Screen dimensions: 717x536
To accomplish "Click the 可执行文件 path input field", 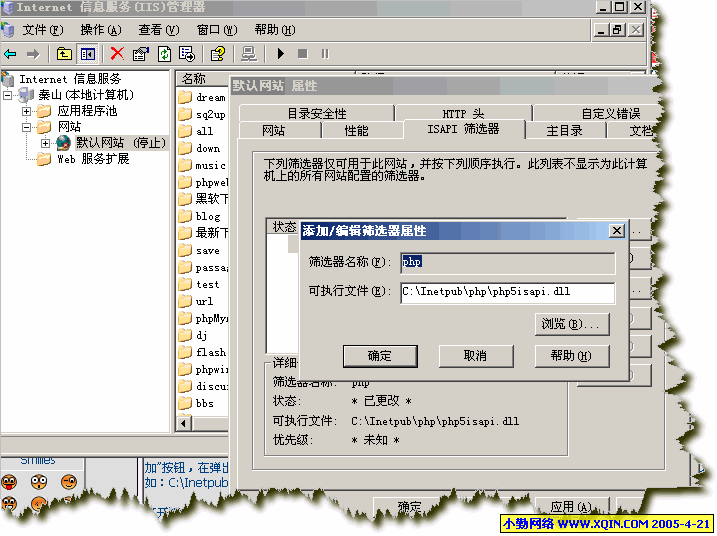I will click(506, 292).
